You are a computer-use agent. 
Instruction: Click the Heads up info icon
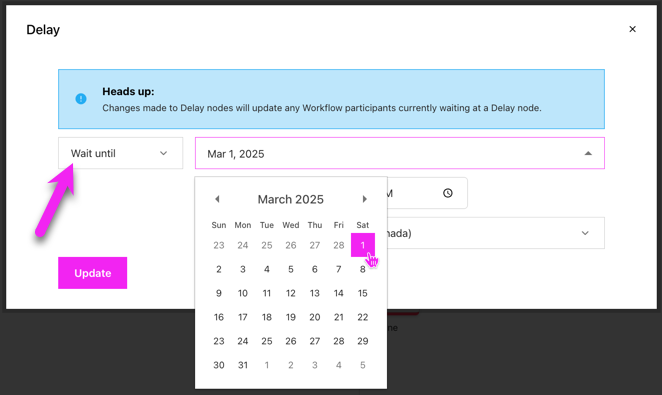click(x=81, y=99)
